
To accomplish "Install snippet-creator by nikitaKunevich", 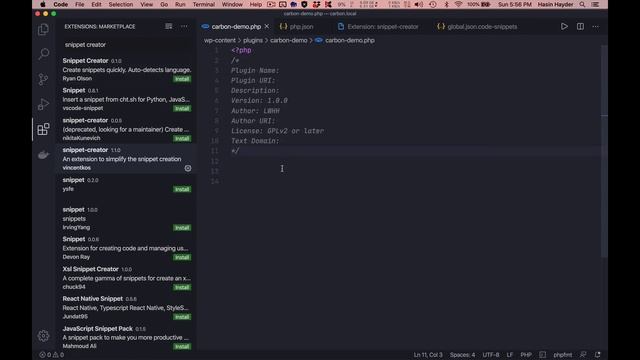I will coord(182,138).
